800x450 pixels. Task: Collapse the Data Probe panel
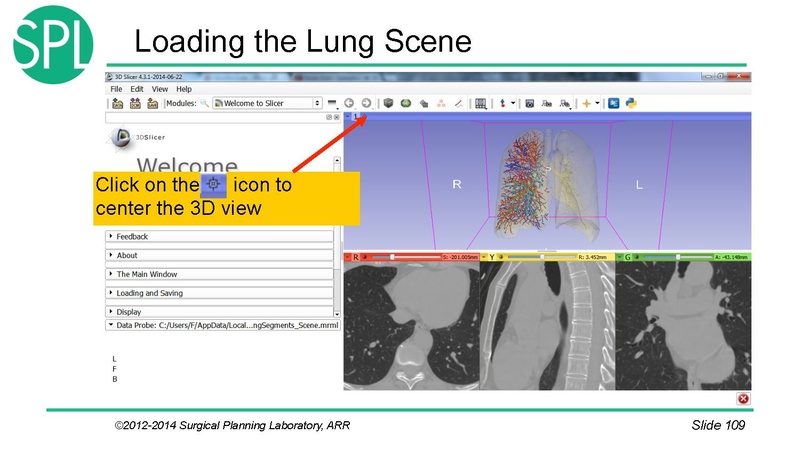click(x=111, y=324)
